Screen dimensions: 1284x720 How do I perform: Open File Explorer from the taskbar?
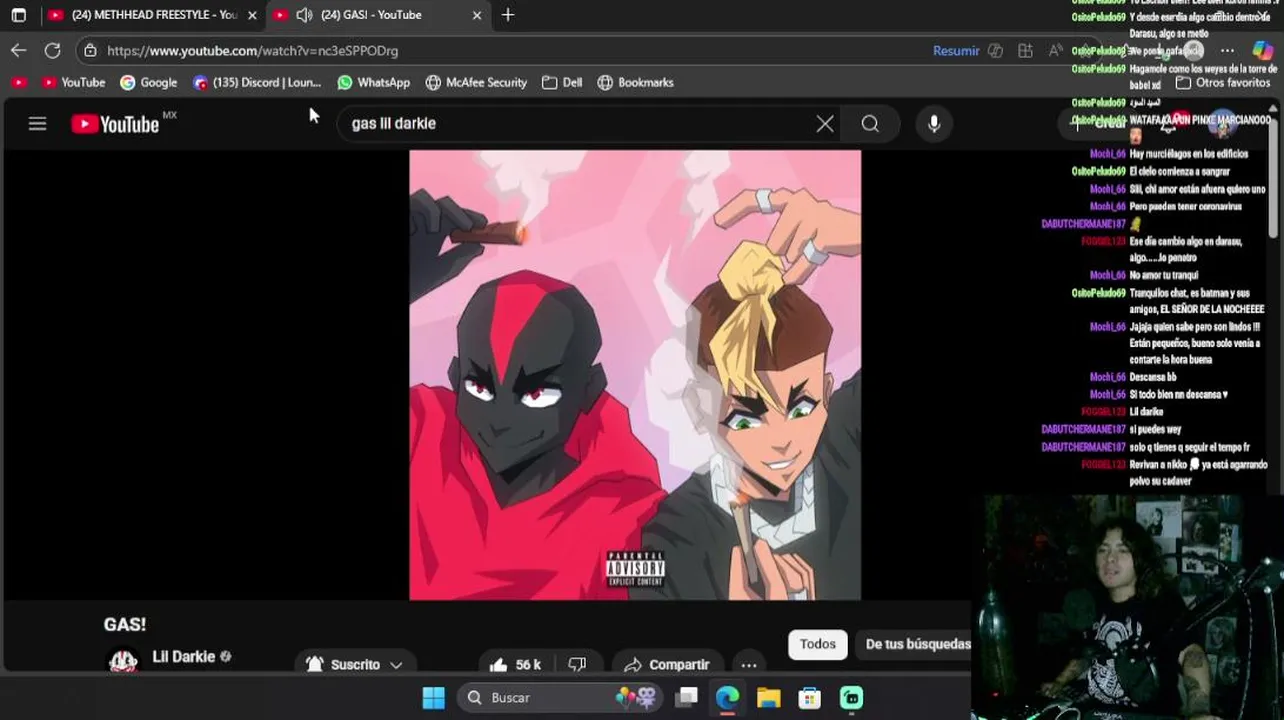768,698
